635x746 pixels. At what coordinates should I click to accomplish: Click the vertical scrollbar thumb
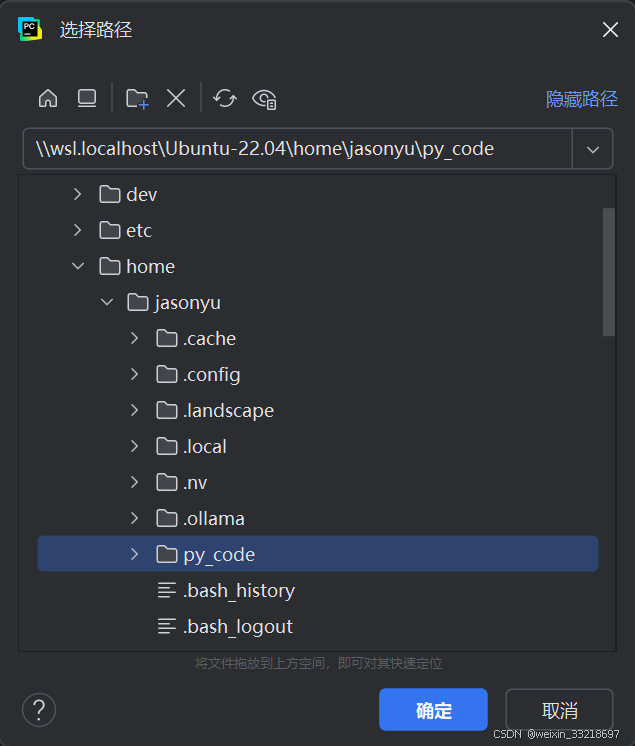(x=609, y=272)
